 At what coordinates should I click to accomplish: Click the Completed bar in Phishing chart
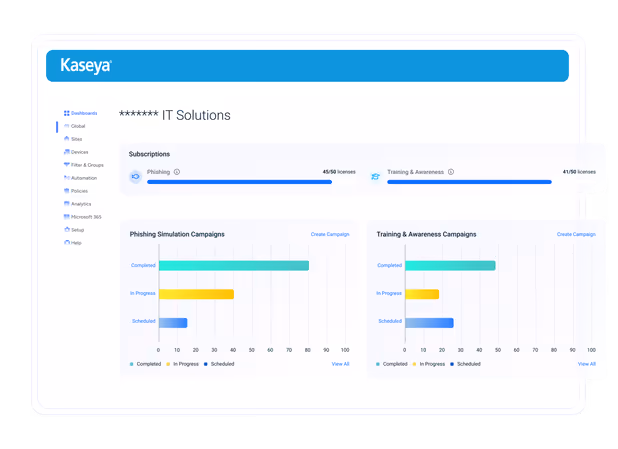[x=234, y=266]
